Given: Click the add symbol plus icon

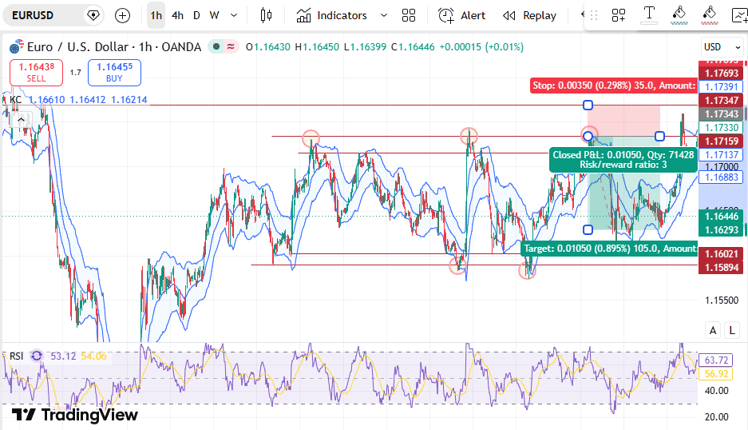Looking at the screenshot, I should [123, 16].
